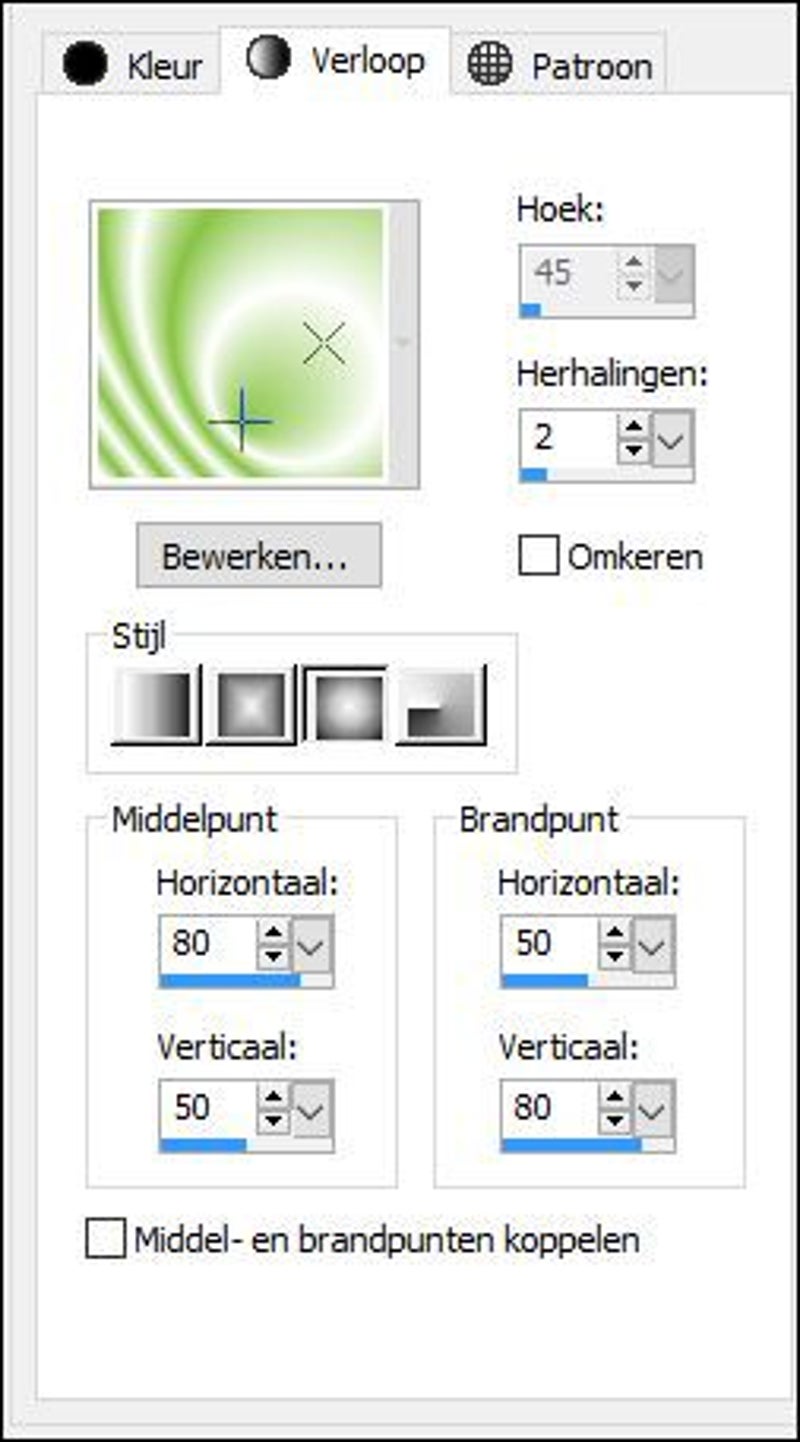Click the Bewerken... button

coord(258,556)
